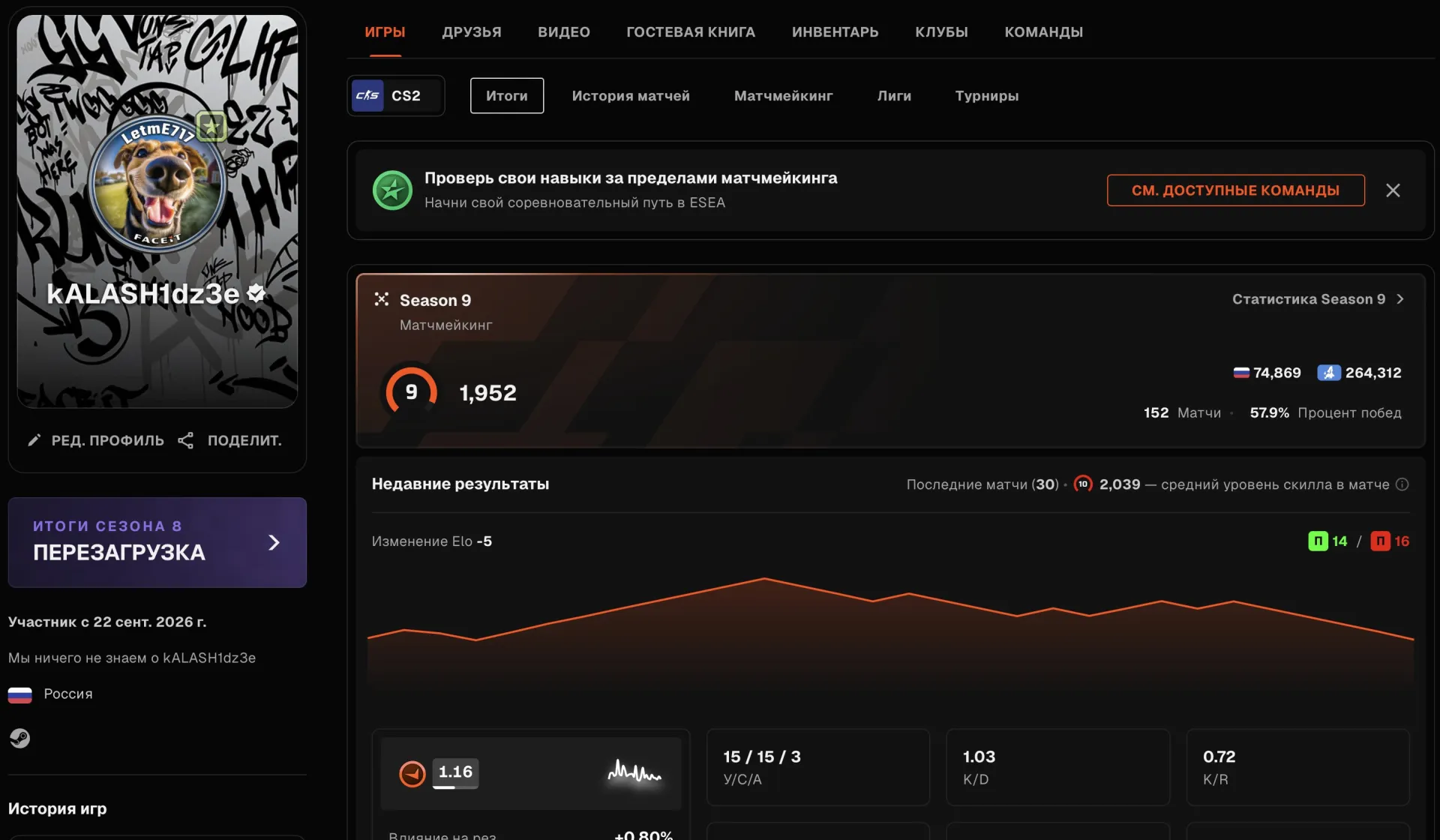Switch to the ДРУЗЬЯ tab

[x=472, y=31]
